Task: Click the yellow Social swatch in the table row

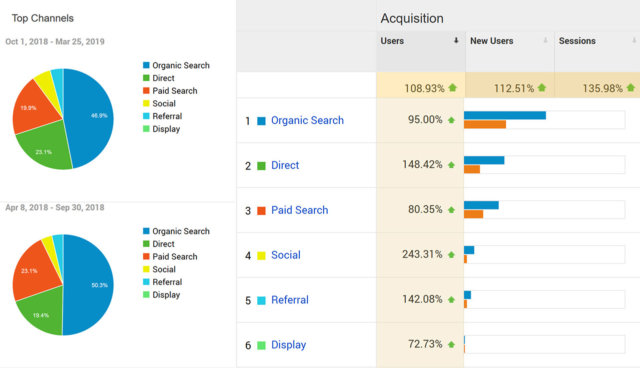Action: pyautogui.click(x=261, y=255)
